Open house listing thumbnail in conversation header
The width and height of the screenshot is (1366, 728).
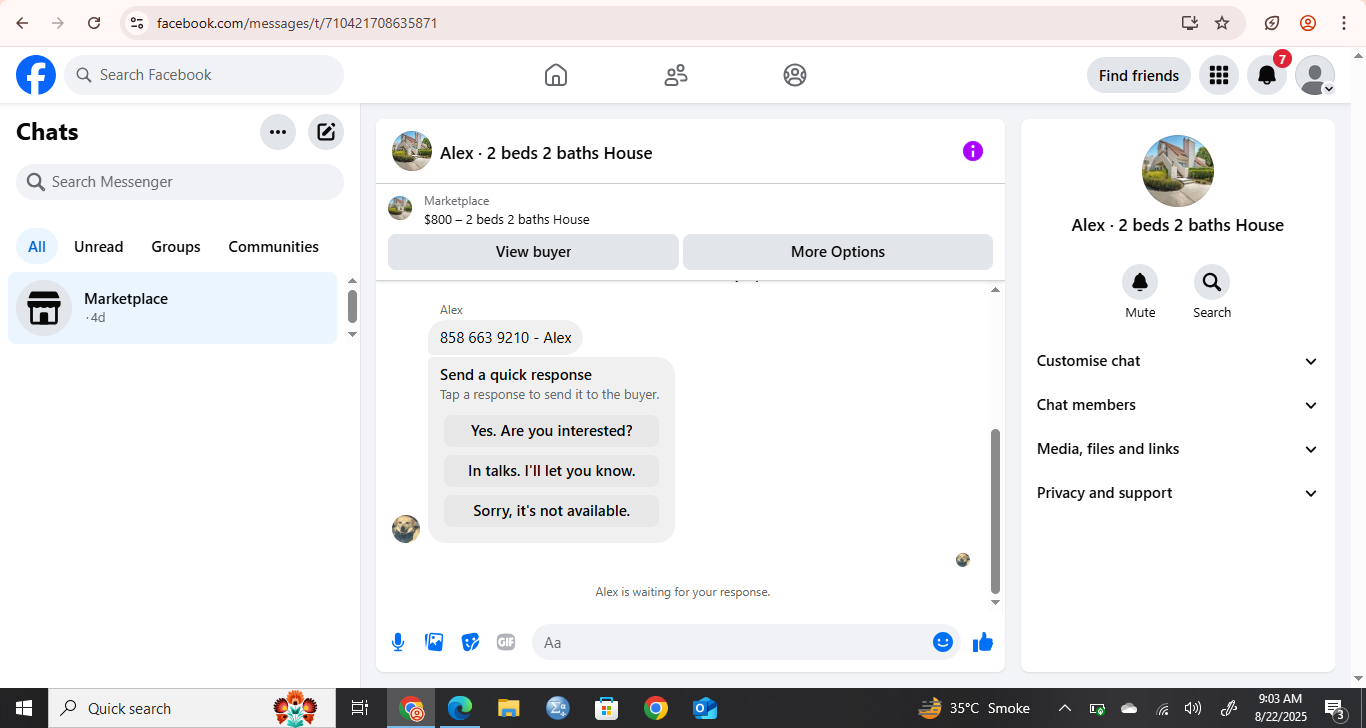(412, 151)
